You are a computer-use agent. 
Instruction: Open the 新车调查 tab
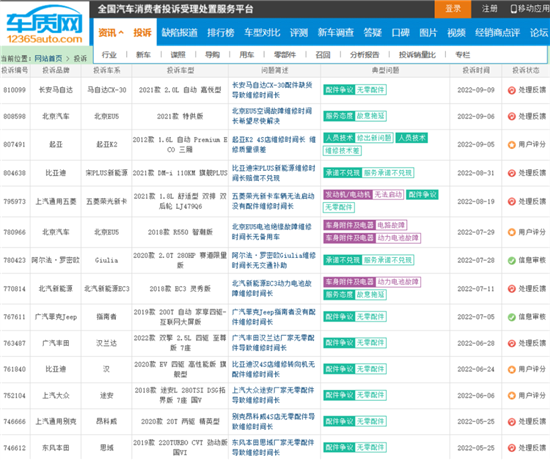[x=336, y=33]
